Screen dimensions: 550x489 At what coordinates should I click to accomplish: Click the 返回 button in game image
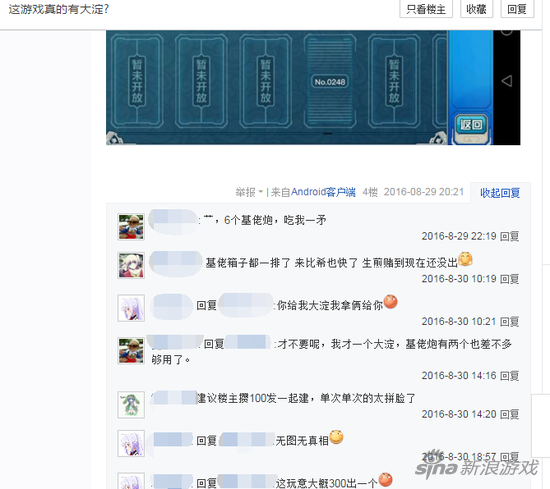471,124
